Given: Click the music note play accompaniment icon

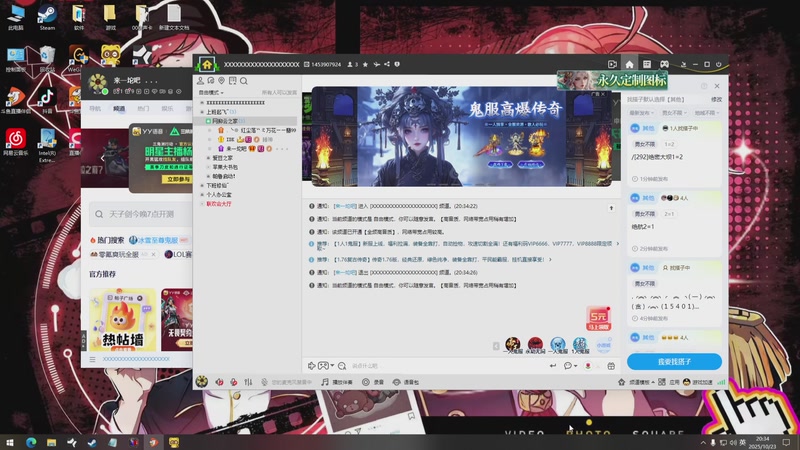Looking at the screenshot, I should coord(324,382).
